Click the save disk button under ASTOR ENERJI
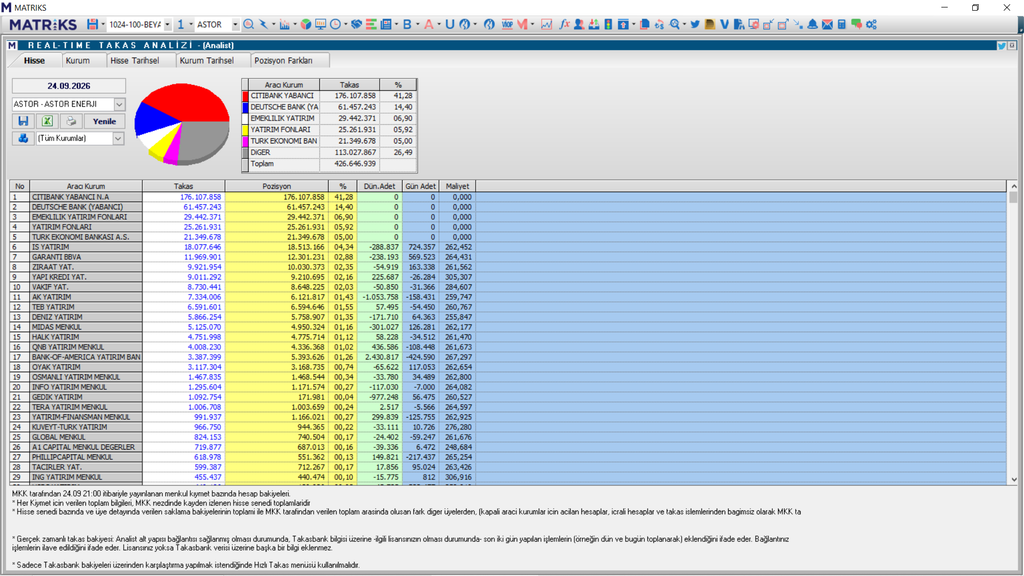This screenshot has width=1024, height=576. (23, 121)
